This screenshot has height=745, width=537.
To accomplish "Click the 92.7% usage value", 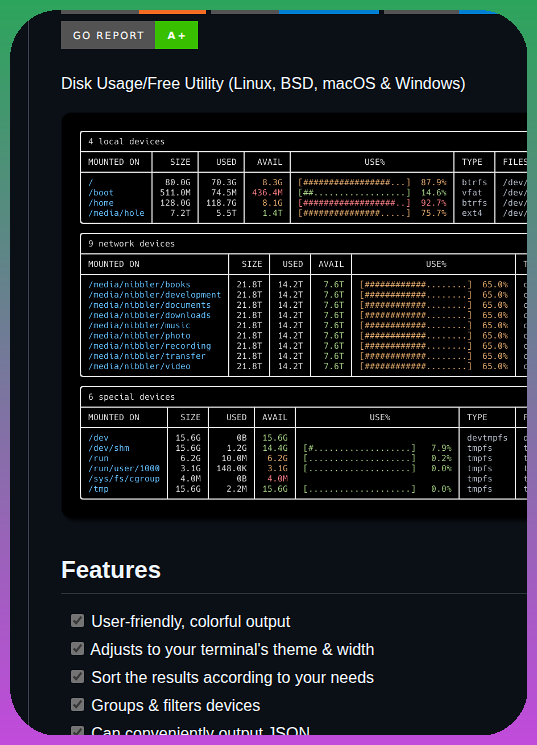I will coord(433,203).
